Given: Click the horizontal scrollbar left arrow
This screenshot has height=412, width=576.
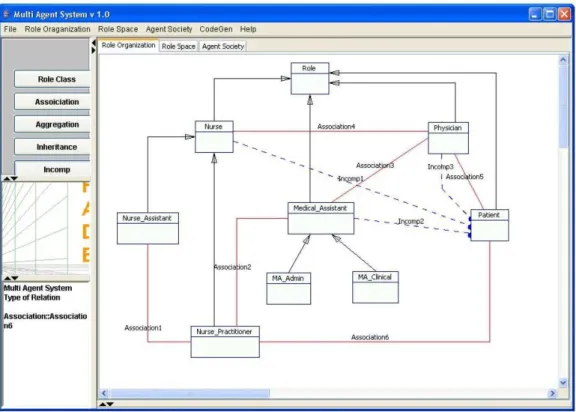Looking at the screenshot, I should click(104, 393).
